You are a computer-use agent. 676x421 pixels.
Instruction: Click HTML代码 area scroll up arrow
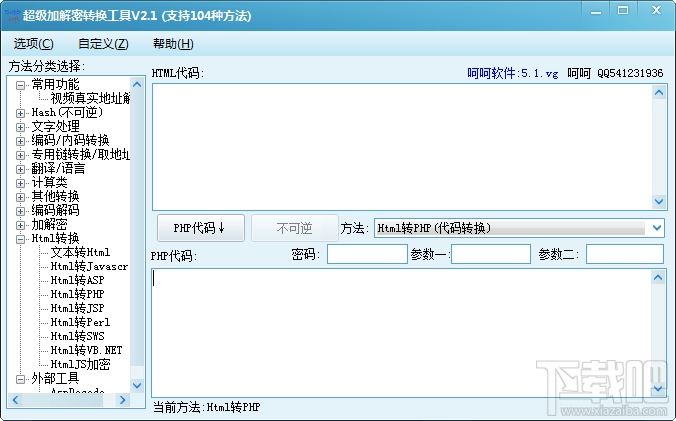point(659,92)
